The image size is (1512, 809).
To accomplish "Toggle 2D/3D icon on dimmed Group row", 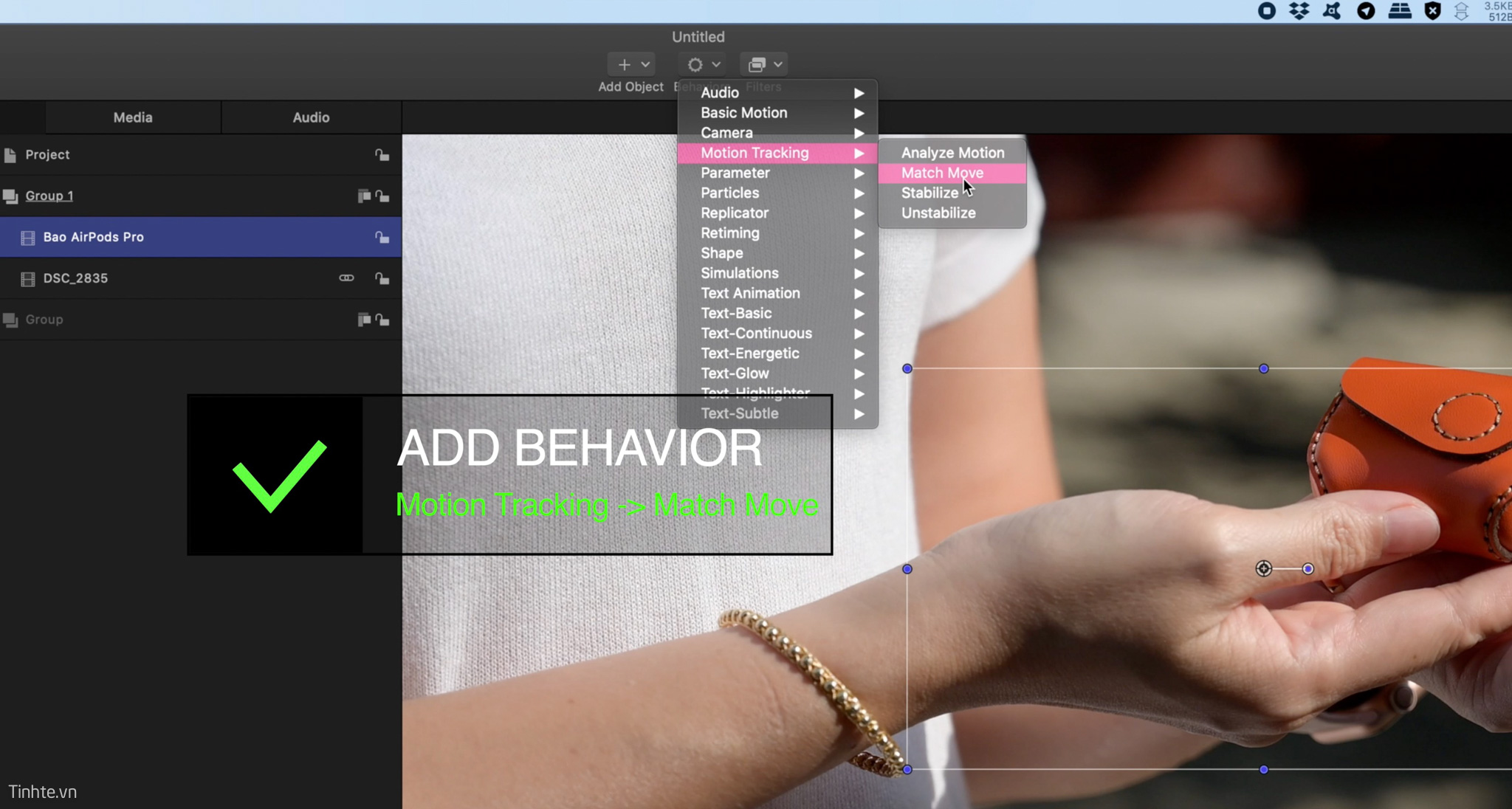I will [364, 320].
